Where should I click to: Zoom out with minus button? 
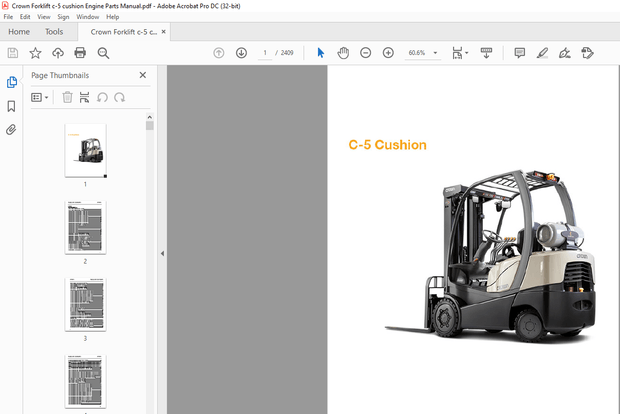(366, 53)
